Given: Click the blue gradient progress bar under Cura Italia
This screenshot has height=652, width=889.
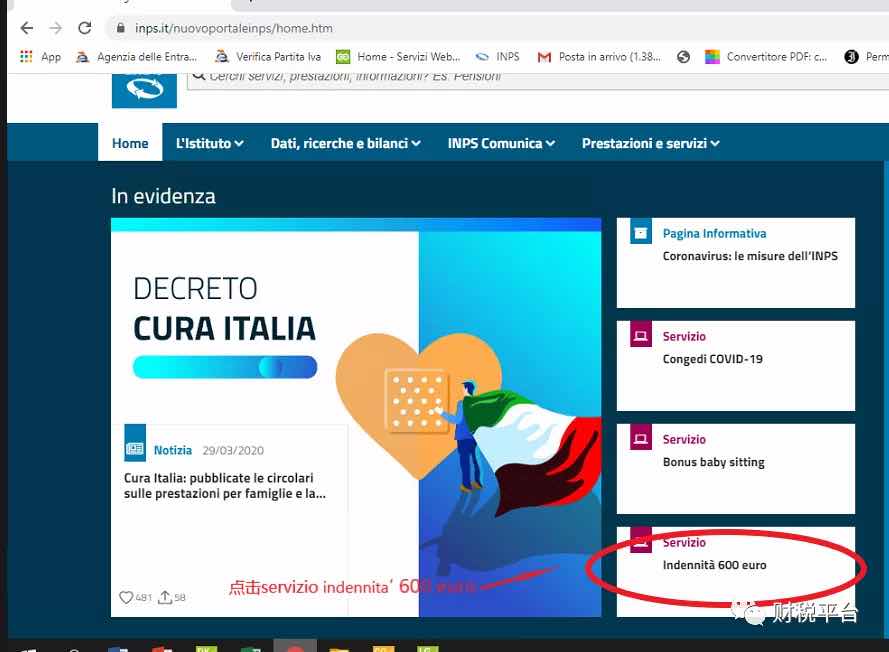Looking at the screenshot, I should [x=225, y=367].
